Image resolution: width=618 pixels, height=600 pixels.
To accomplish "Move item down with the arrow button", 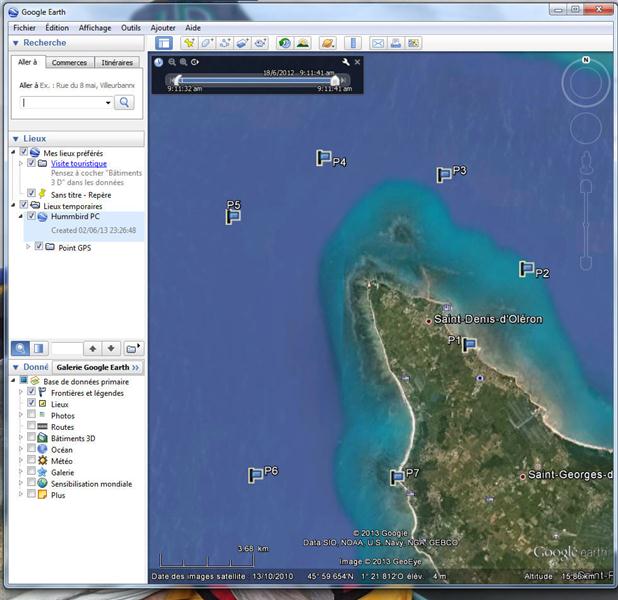I will (111, 348).
